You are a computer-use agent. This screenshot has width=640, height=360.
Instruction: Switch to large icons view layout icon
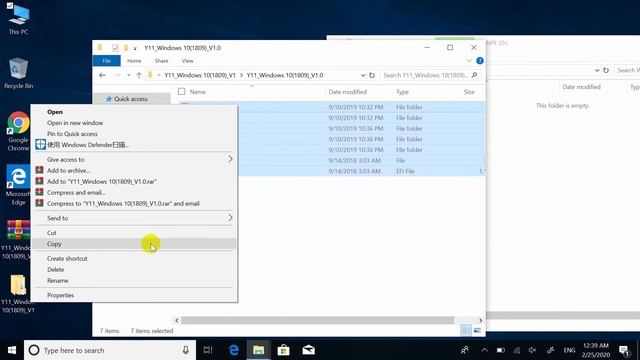477,331
